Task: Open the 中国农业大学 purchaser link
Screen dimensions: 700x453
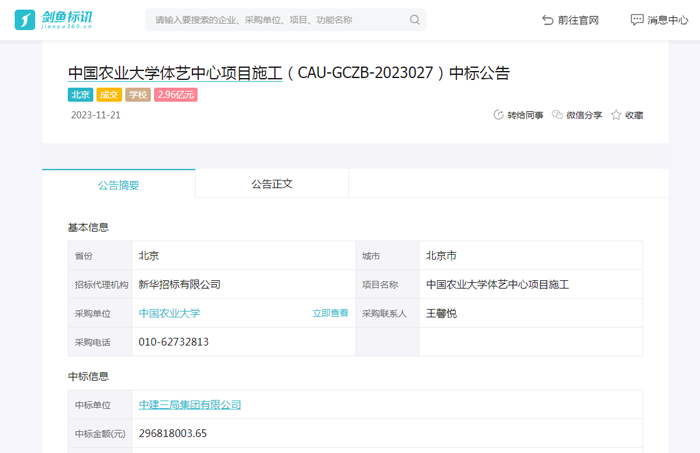Action: [170, 313]
